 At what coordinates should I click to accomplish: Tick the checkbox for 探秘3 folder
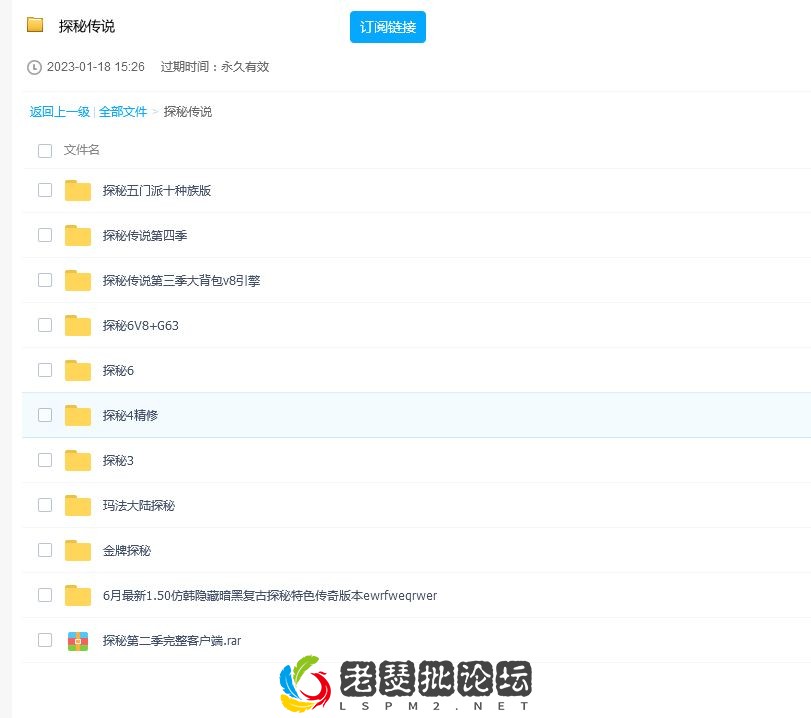(x=45, y=460)
